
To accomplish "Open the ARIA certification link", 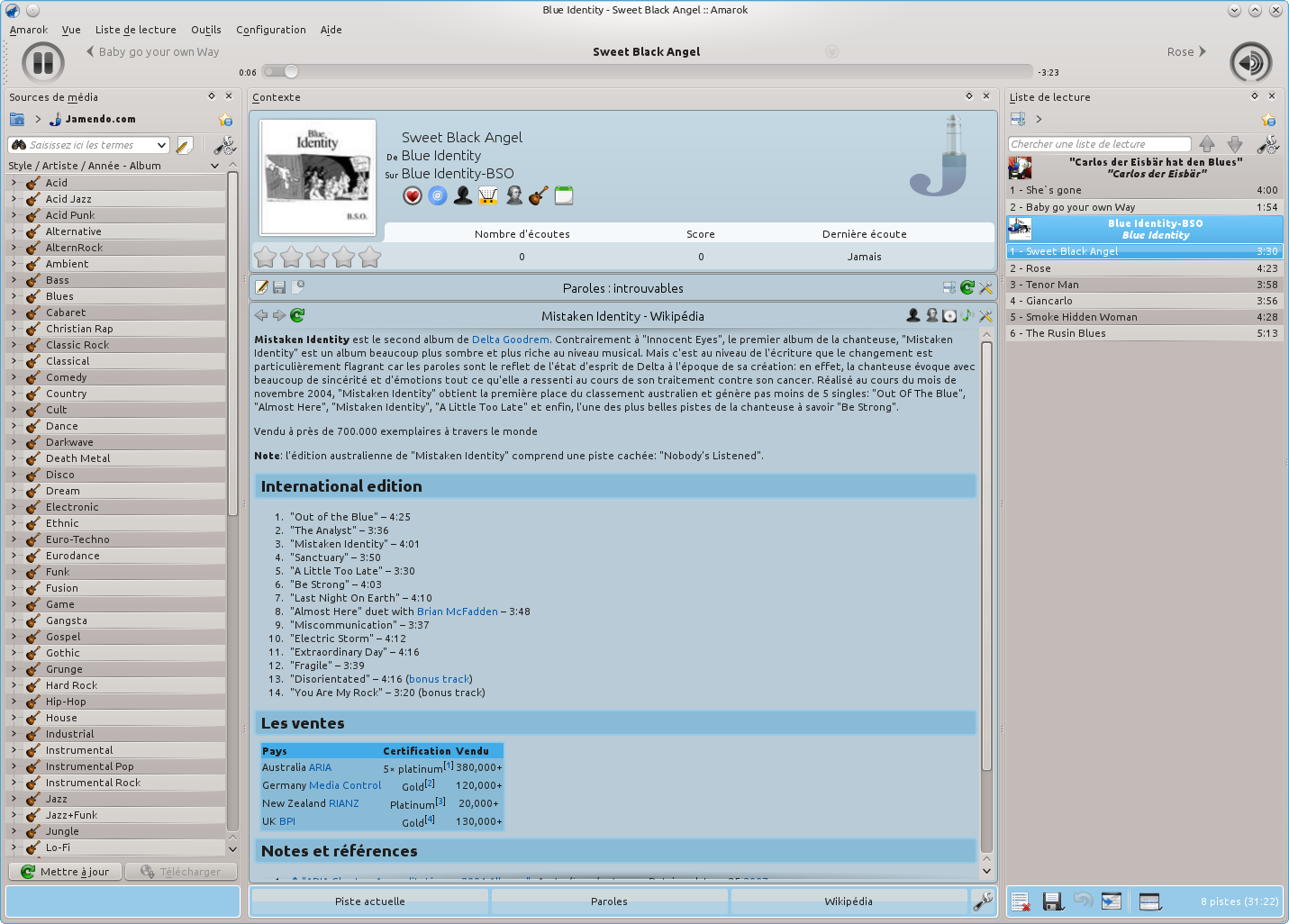I will pyautogui.click(x=320, y=767).
